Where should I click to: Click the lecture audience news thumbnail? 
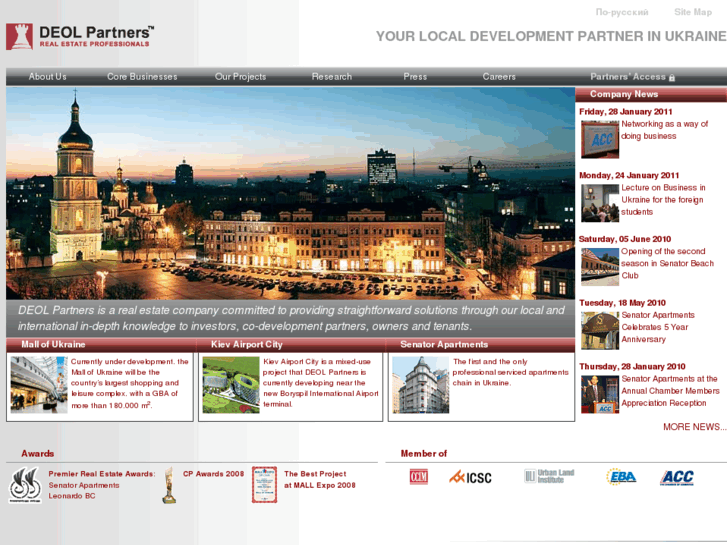point(600,203)
